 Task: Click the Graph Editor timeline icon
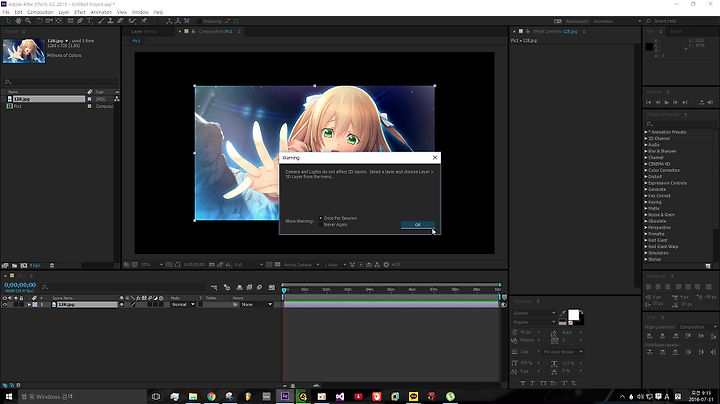click(272, 287)
